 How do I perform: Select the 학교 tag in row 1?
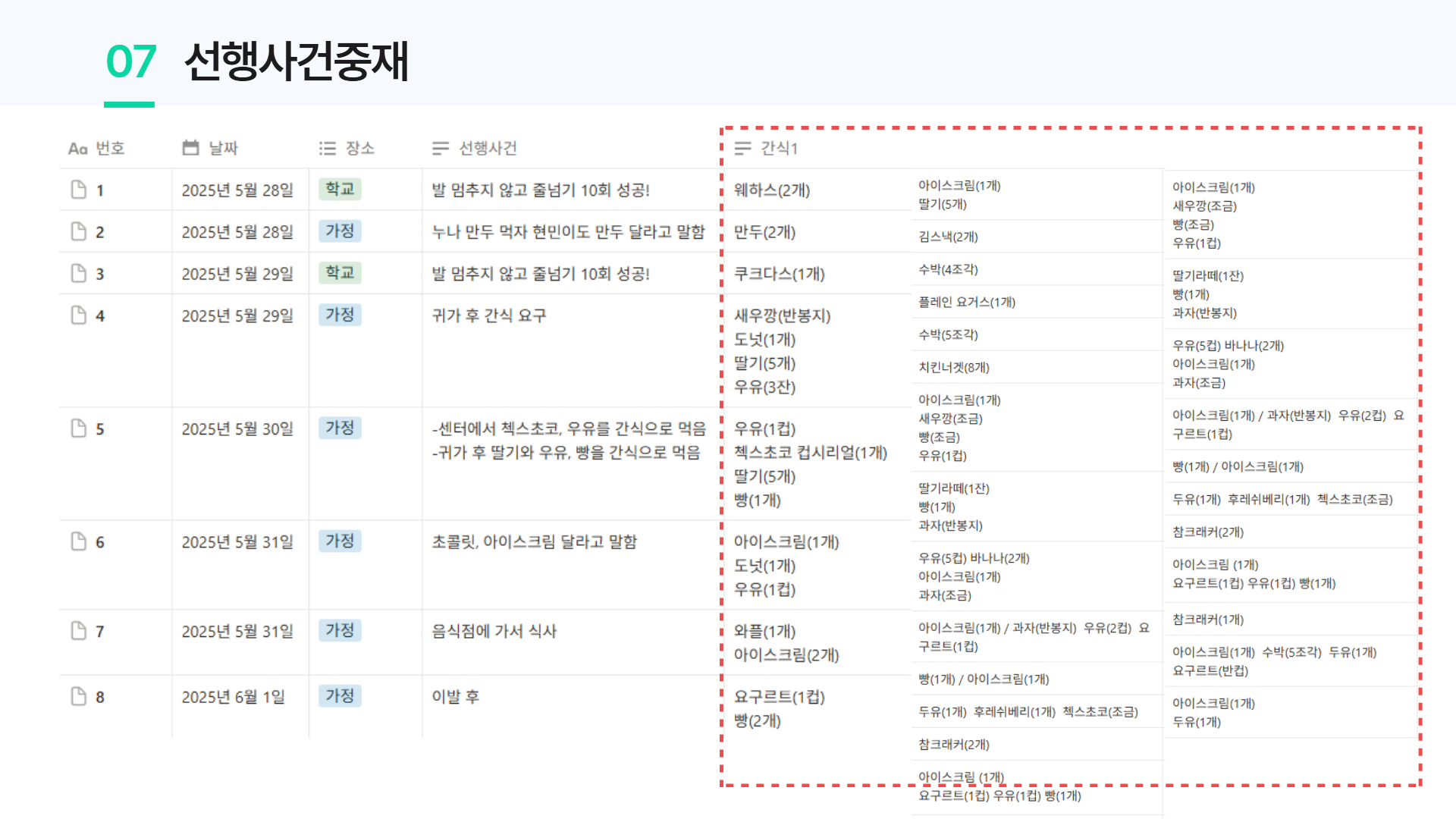pyautogui.click(x=340, y=189)
